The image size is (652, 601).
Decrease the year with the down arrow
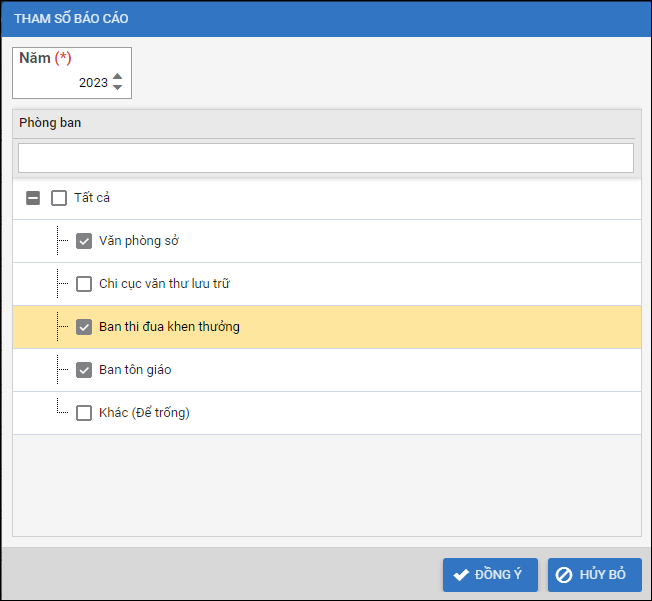coord(118,88)
